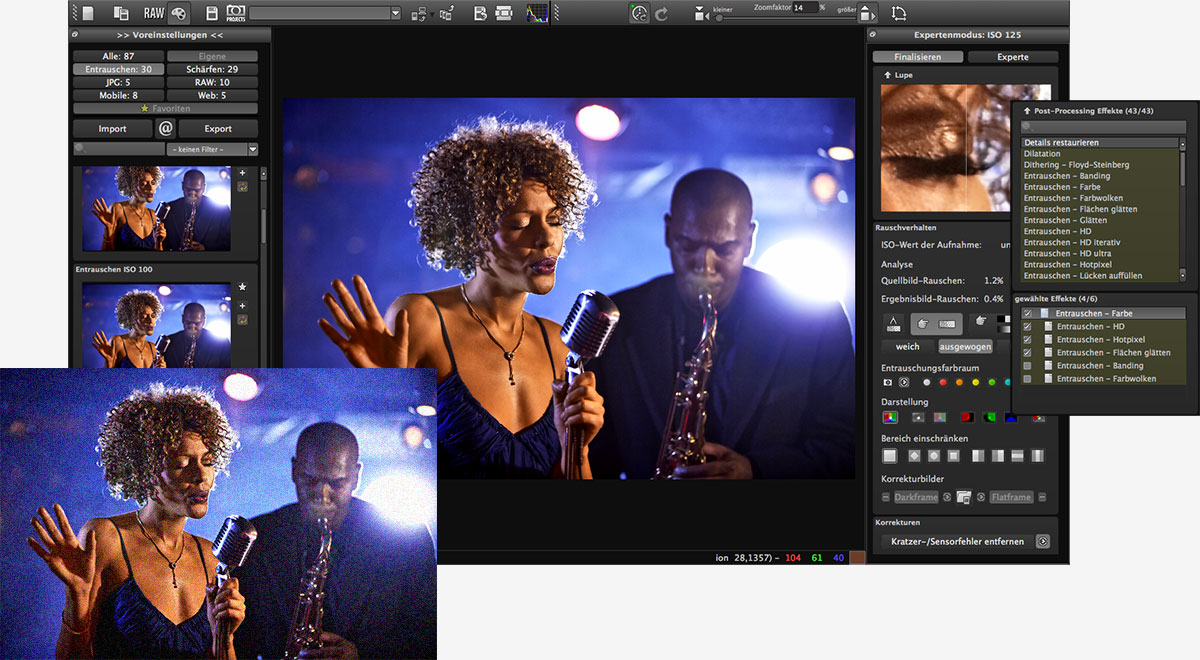
Task: Click the Export button
Action: 218,128
